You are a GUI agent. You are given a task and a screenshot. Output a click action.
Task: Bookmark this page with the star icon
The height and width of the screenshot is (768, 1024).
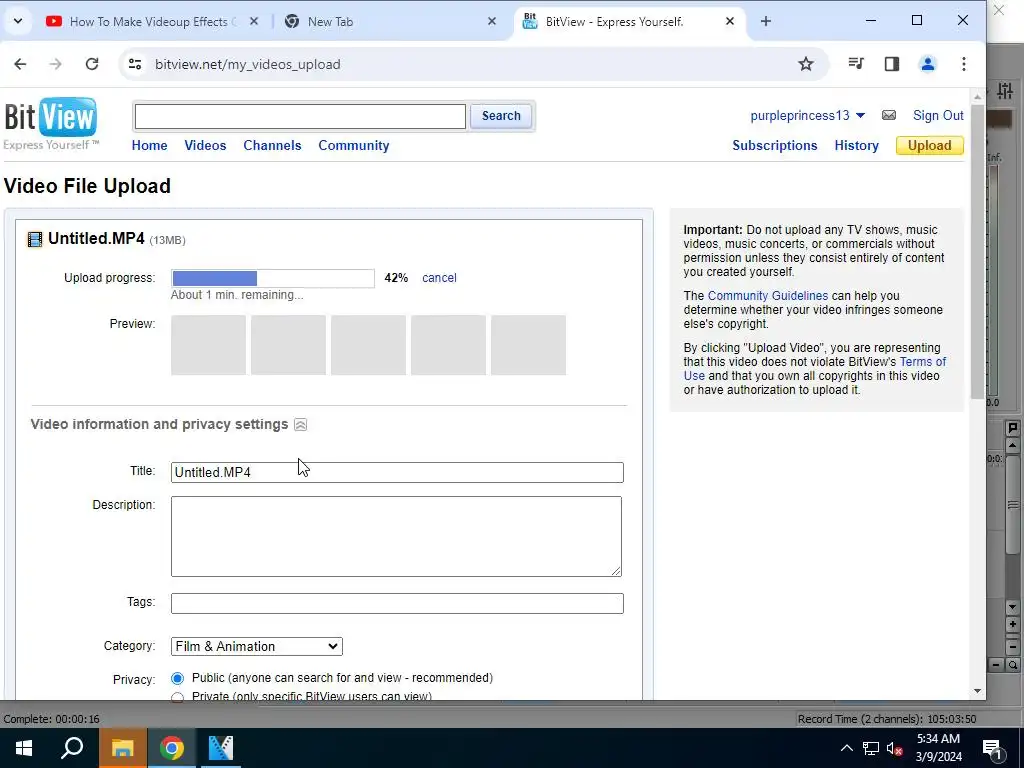click(x=806, y=64)
